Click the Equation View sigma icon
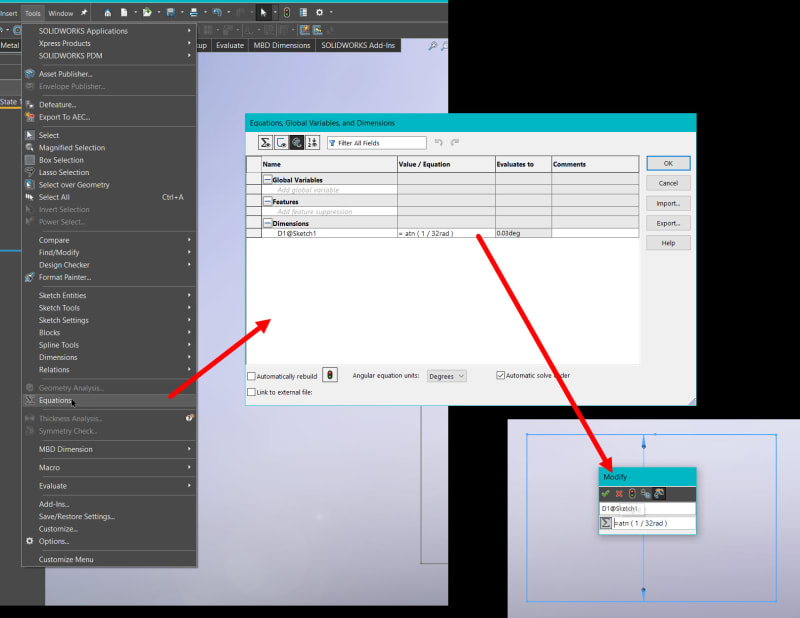The image size is (800, 618). 265,143
